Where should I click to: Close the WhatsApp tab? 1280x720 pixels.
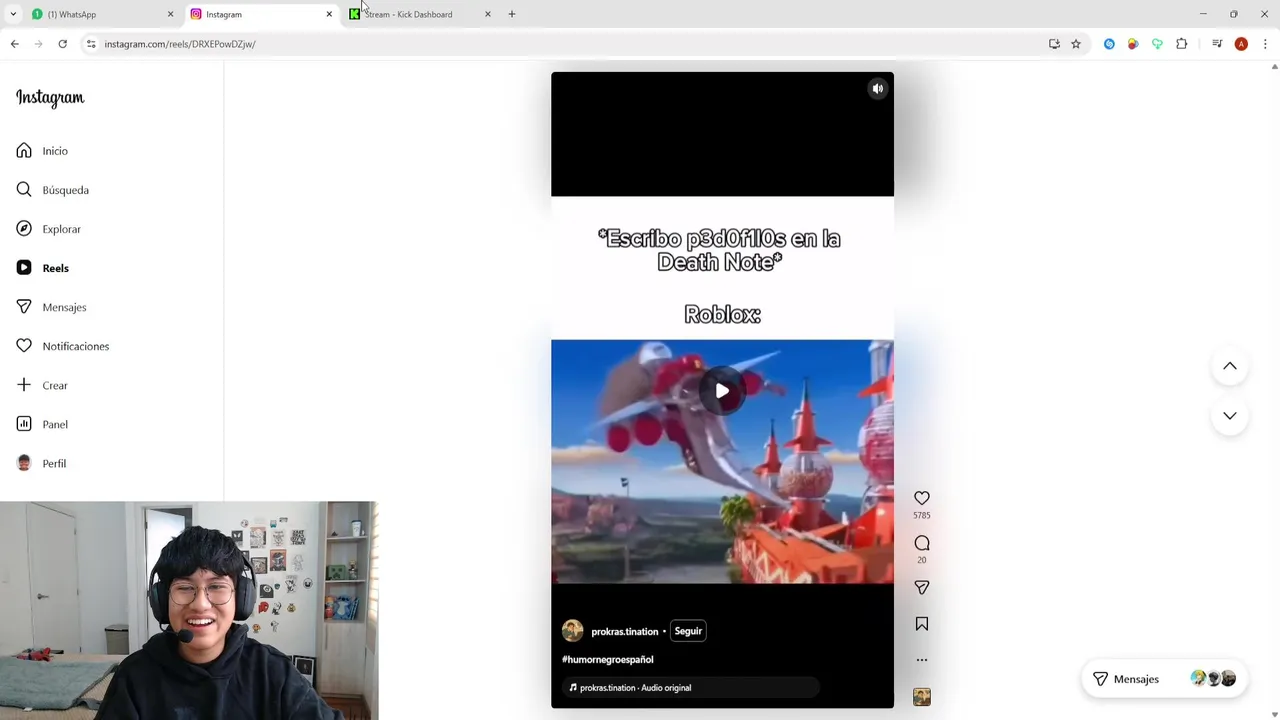[x=170, y=14]
